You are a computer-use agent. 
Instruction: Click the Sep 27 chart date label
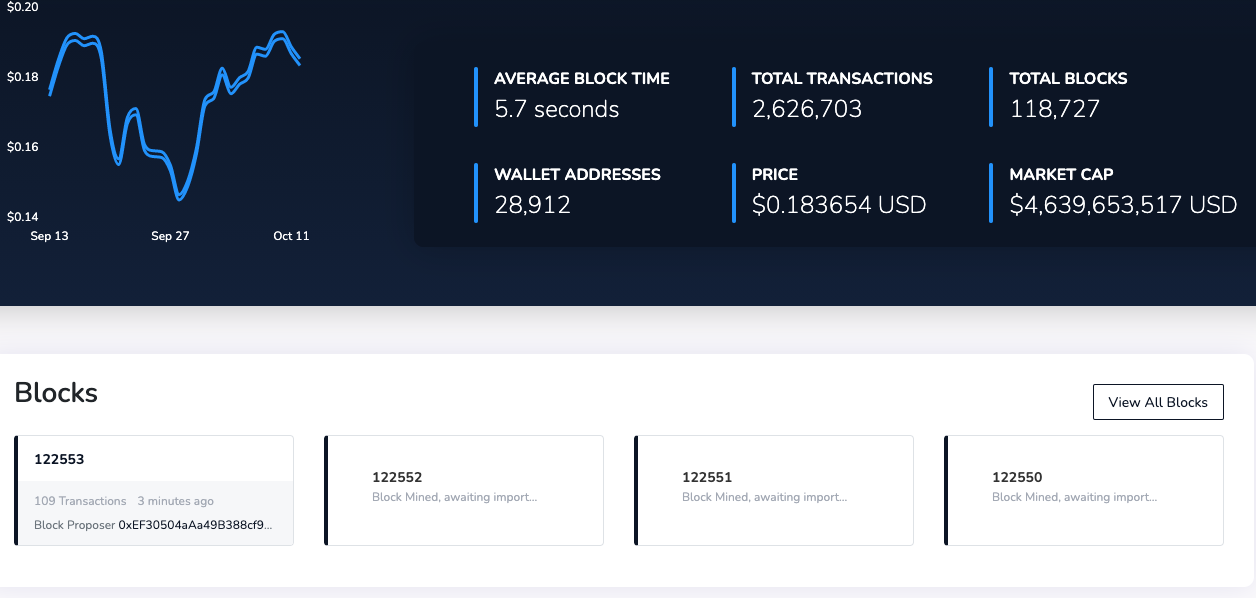pos(170,236)
